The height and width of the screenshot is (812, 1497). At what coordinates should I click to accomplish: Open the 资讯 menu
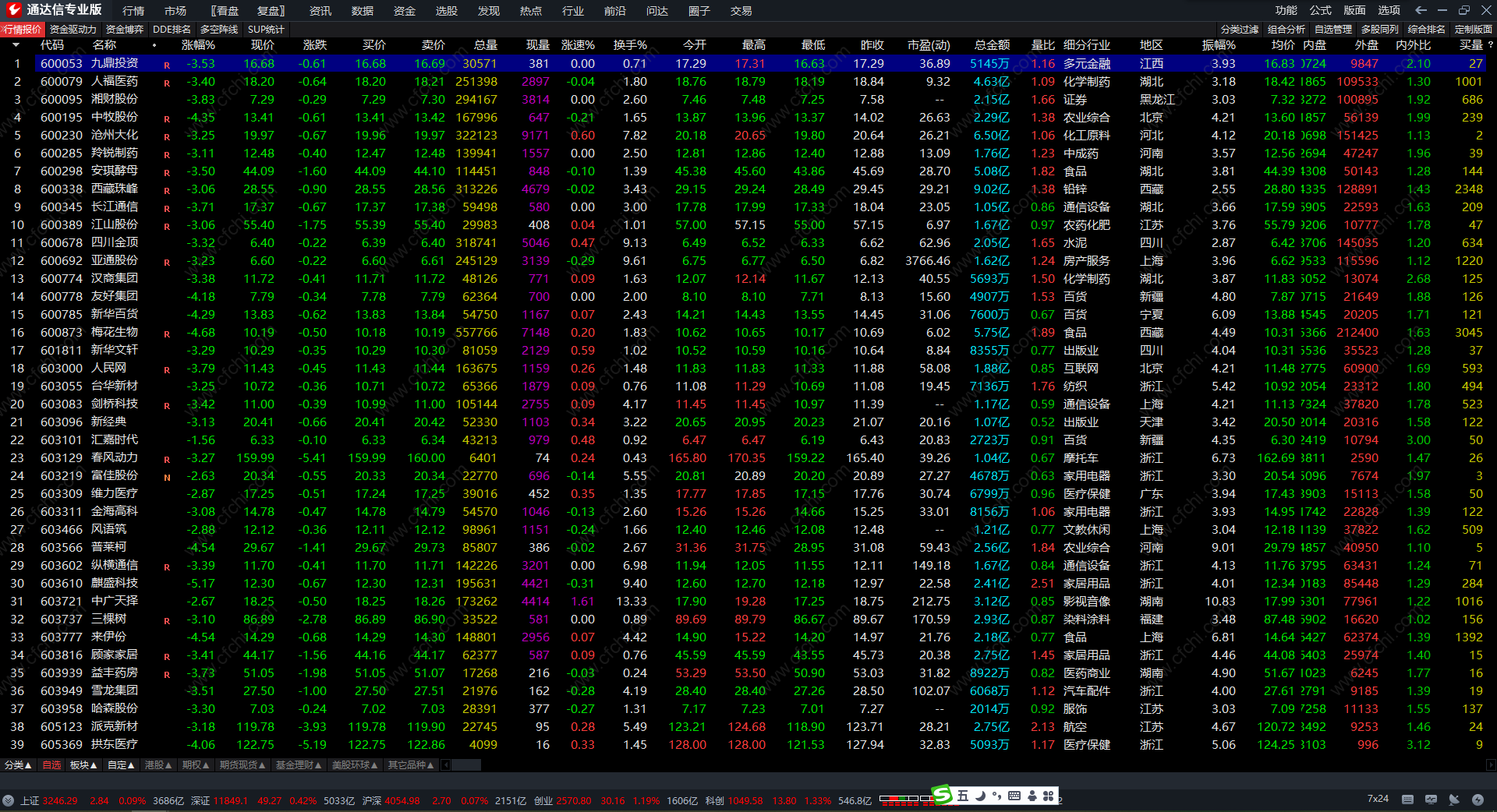tap(320, 11)
